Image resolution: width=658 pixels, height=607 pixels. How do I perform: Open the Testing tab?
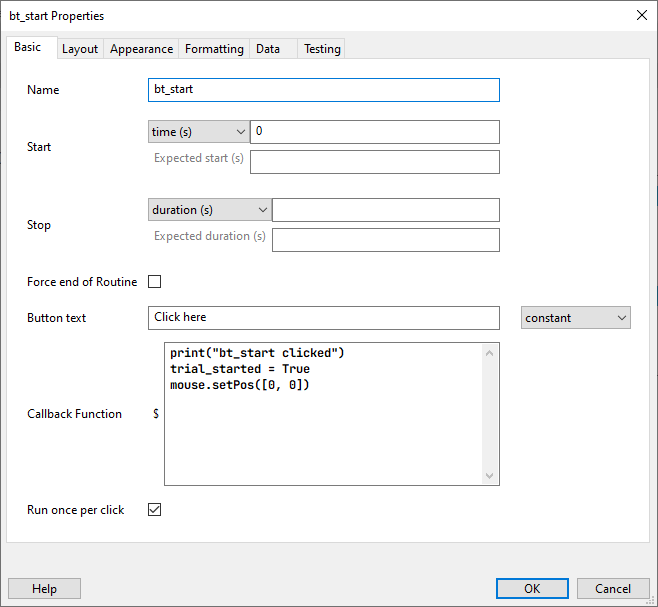tap(321, 49)
